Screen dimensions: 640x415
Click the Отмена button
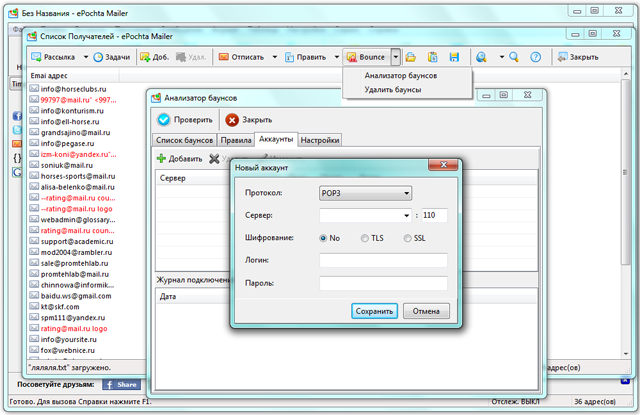click(x=426, y=311)
